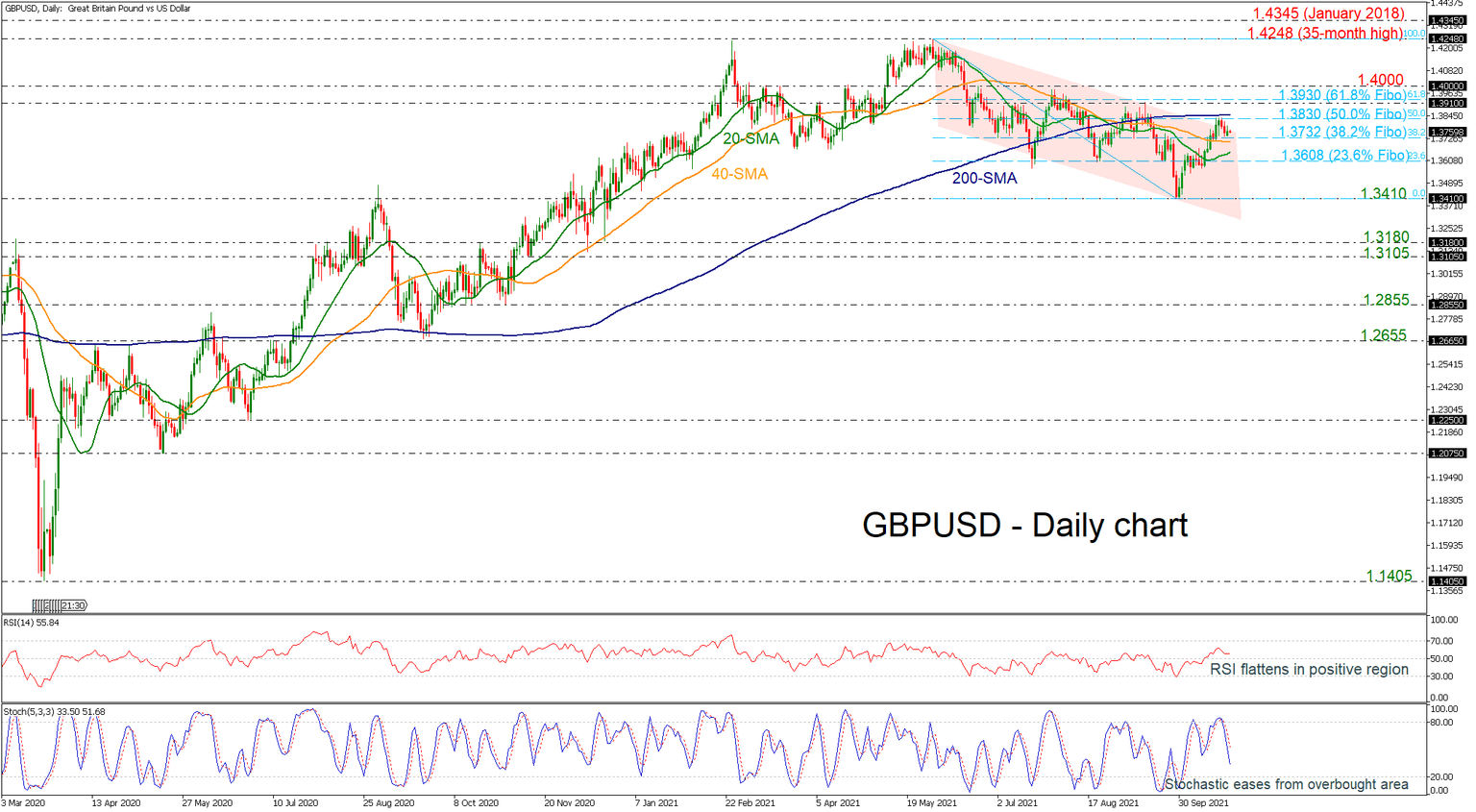This screenshot has height=812, width=1476.
Task: Select the RSI(14) 55.84 indicator label
Action: click(33, 625)
